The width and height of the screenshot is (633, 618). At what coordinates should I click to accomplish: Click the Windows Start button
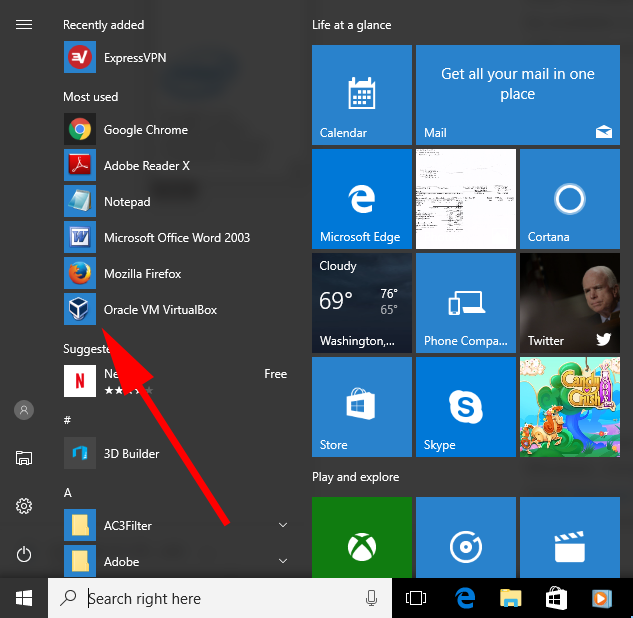pyautogui.click(x=24, y=598)
